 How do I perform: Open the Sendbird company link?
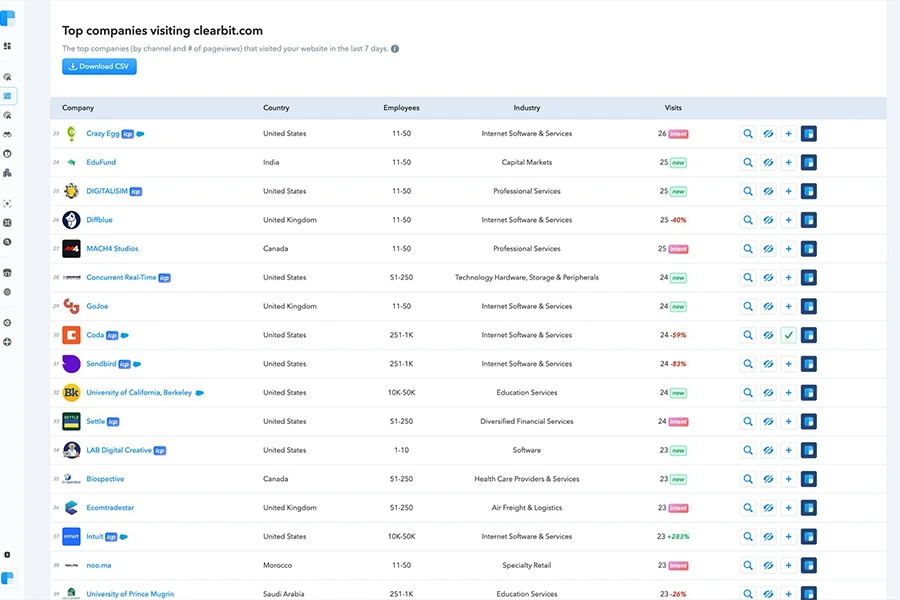point(101,363)
